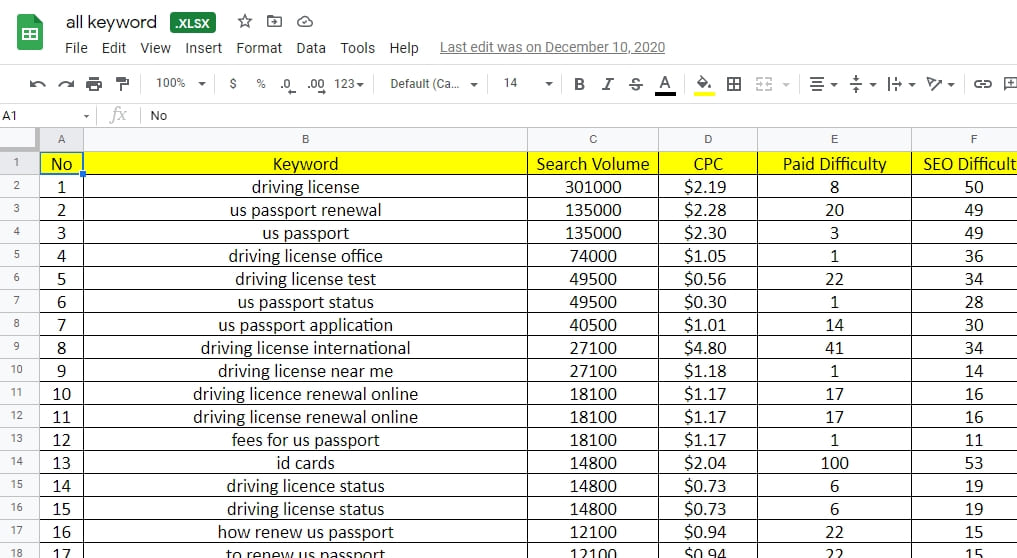The width and height of the screenshot is (1017, 558).
Task: Toggle italic text formatting
Action: [607, 84]
